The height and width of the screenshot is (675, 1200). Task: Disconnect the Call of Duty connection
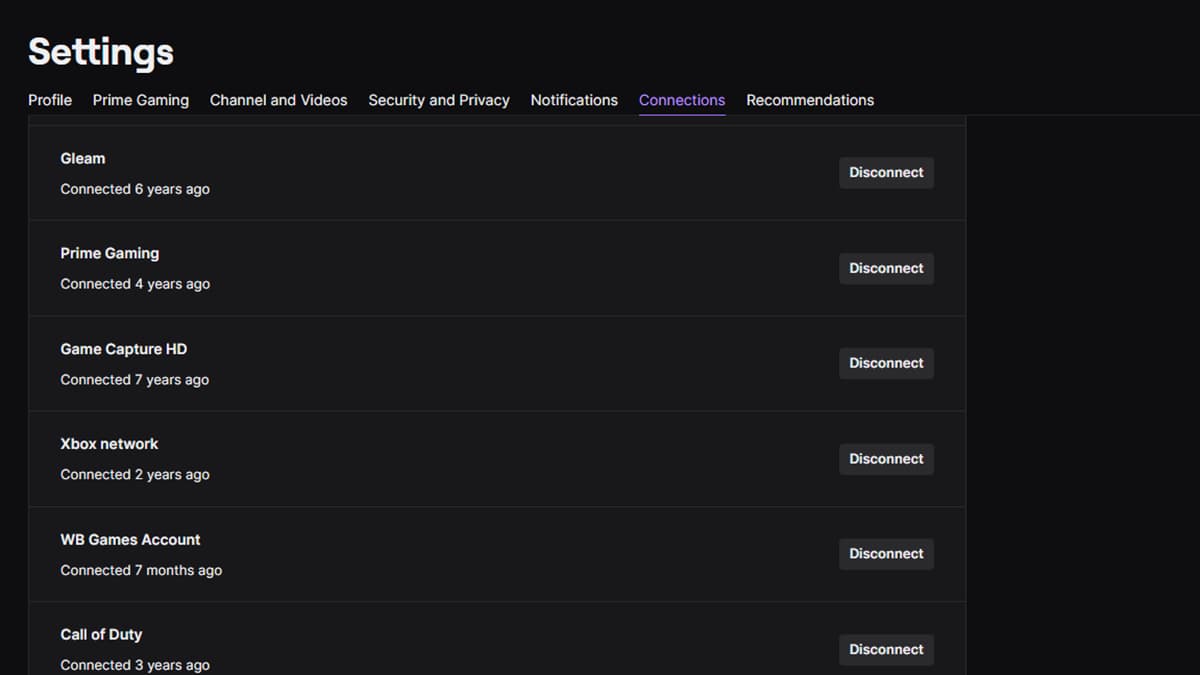click(x=886, y=649)
